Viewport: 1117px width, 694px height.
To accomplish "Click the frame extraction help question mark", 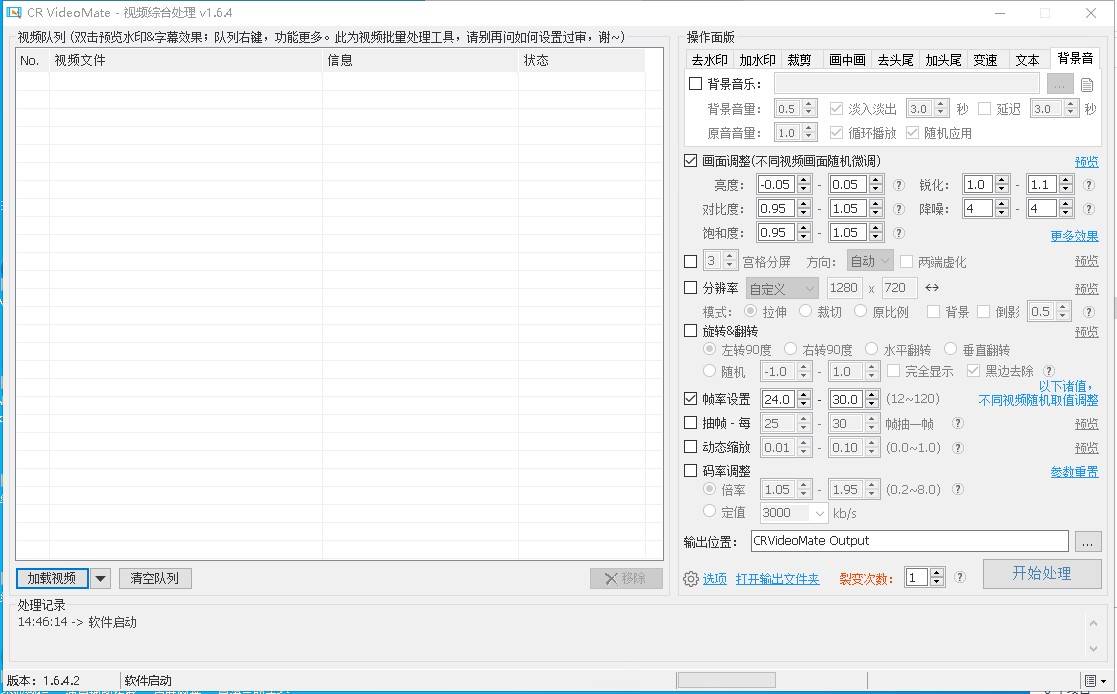I will (x=958, y=423).
